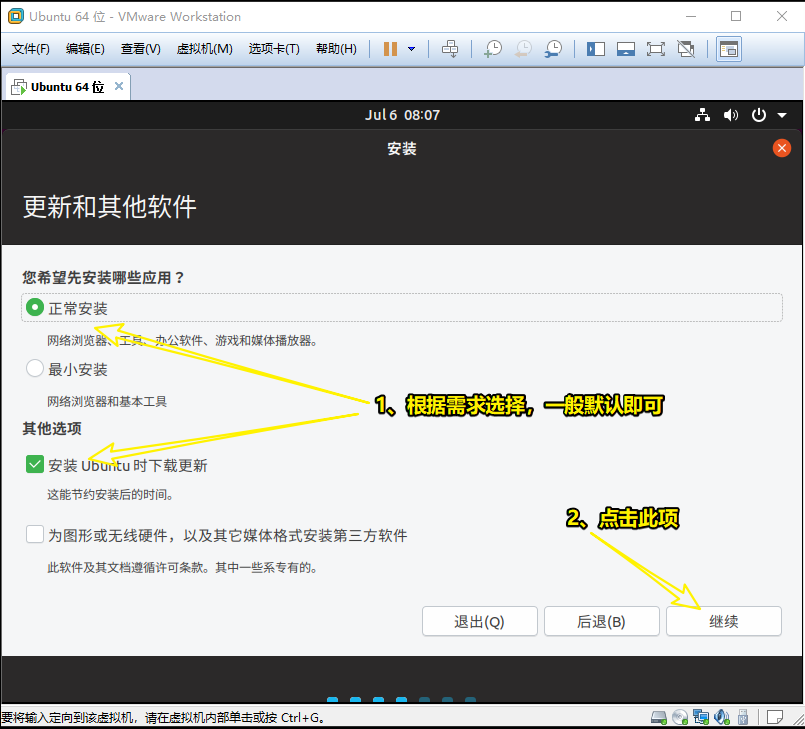805x729 pixels.
Task: Uncheck 安装 Ubuntu 时下载更新 checkbox
Action: coord(35,465)
